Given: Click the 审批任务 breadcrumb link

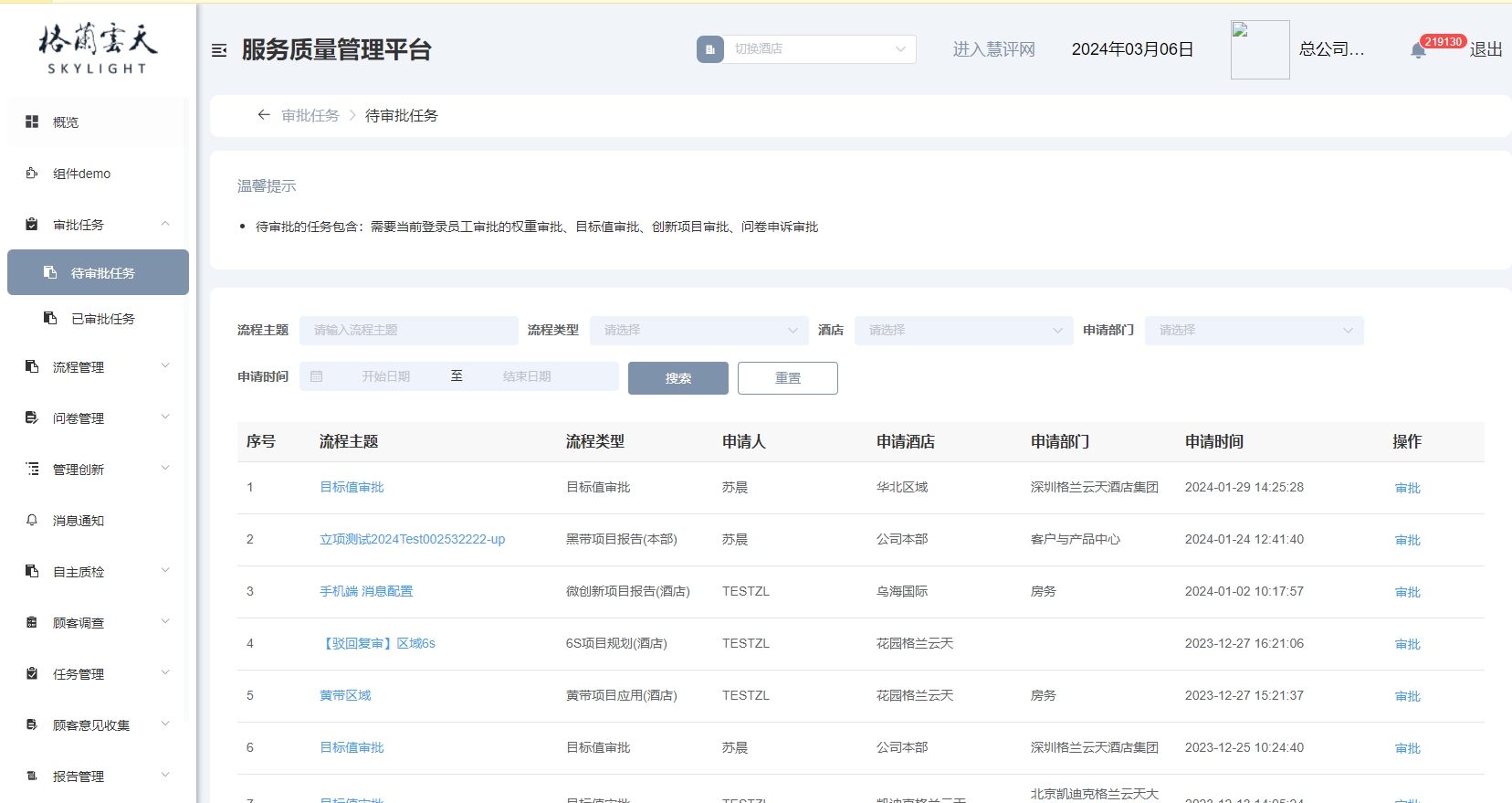Looking at the screenshot, I should pyautogui.click(x=310, y=115).
